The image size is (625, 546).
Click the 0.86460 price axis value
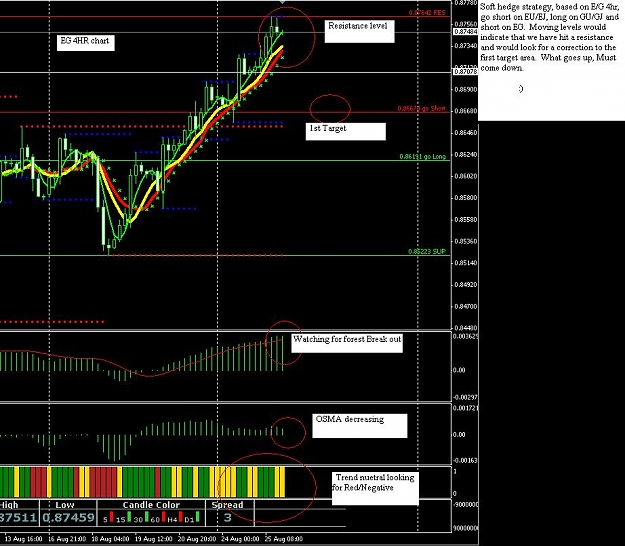pos(466,133)
